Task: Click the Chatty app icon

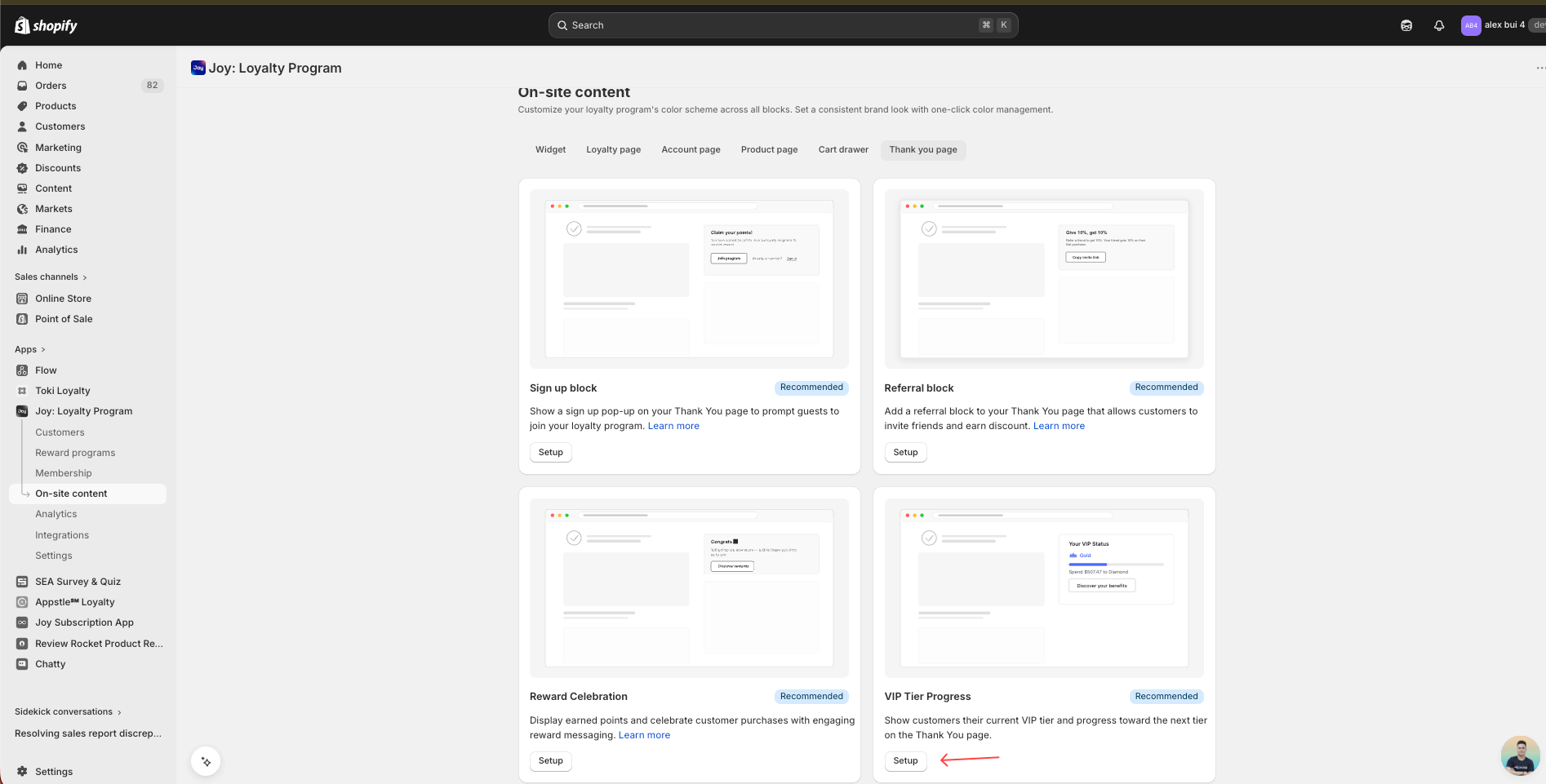Action: coord(22,664)
